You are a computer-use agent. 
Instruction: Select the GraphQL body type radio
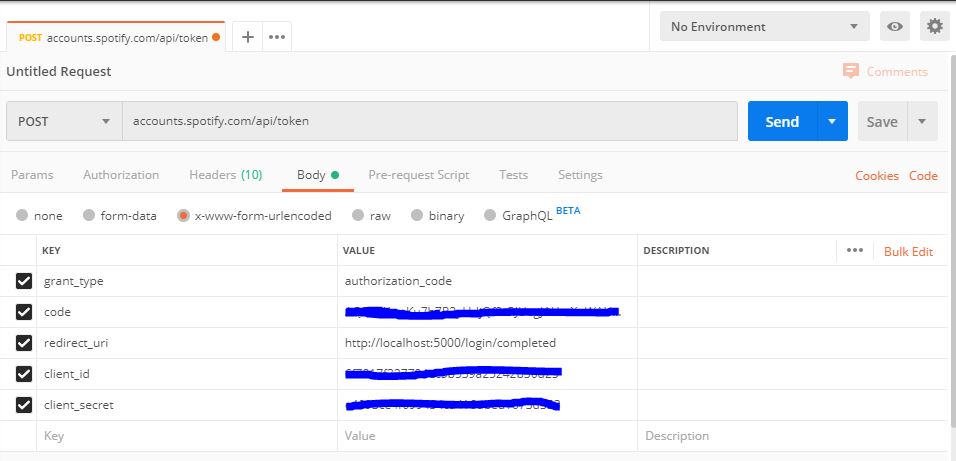(x=490, y=215)
